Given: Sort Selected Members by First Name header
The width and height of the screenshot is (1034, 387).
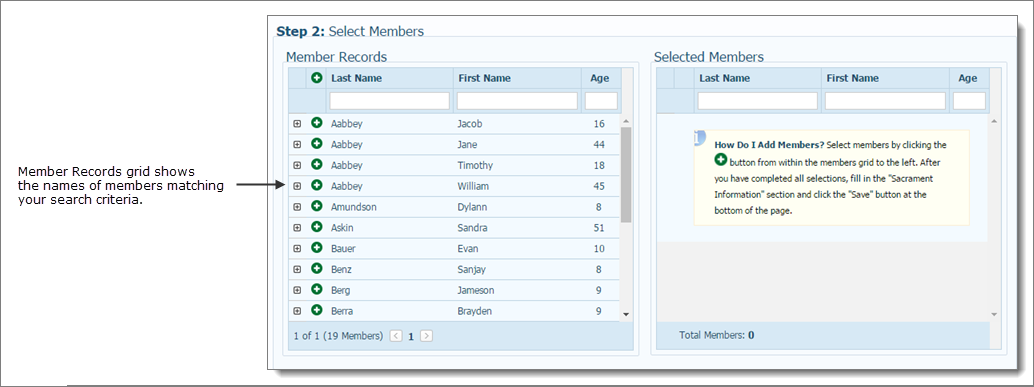Looking at the screenshot, I should click(853, 78).
